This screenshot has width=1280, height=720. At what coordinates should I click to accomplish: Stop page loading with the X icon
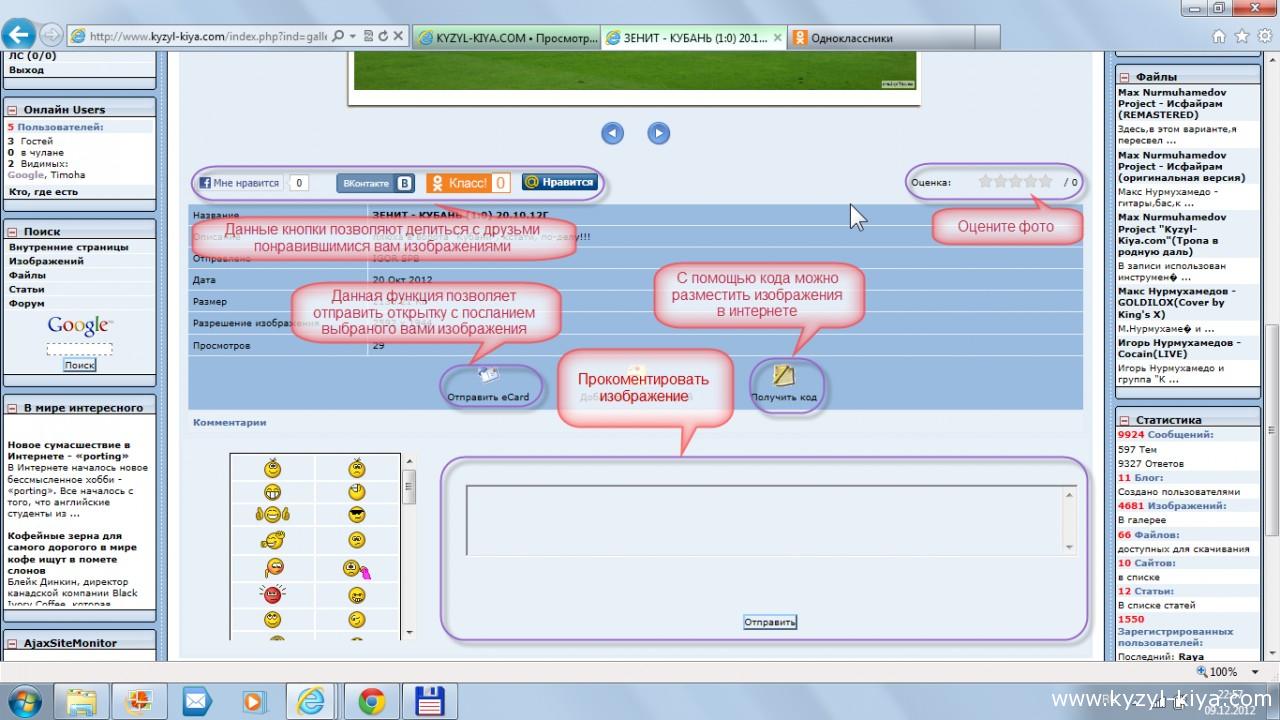tap(398, 36)
